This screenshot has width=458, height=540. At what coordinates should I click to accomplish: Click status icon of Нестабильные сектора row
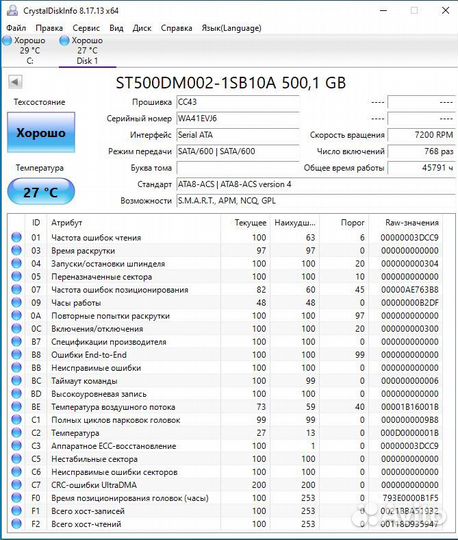[16, 459]
